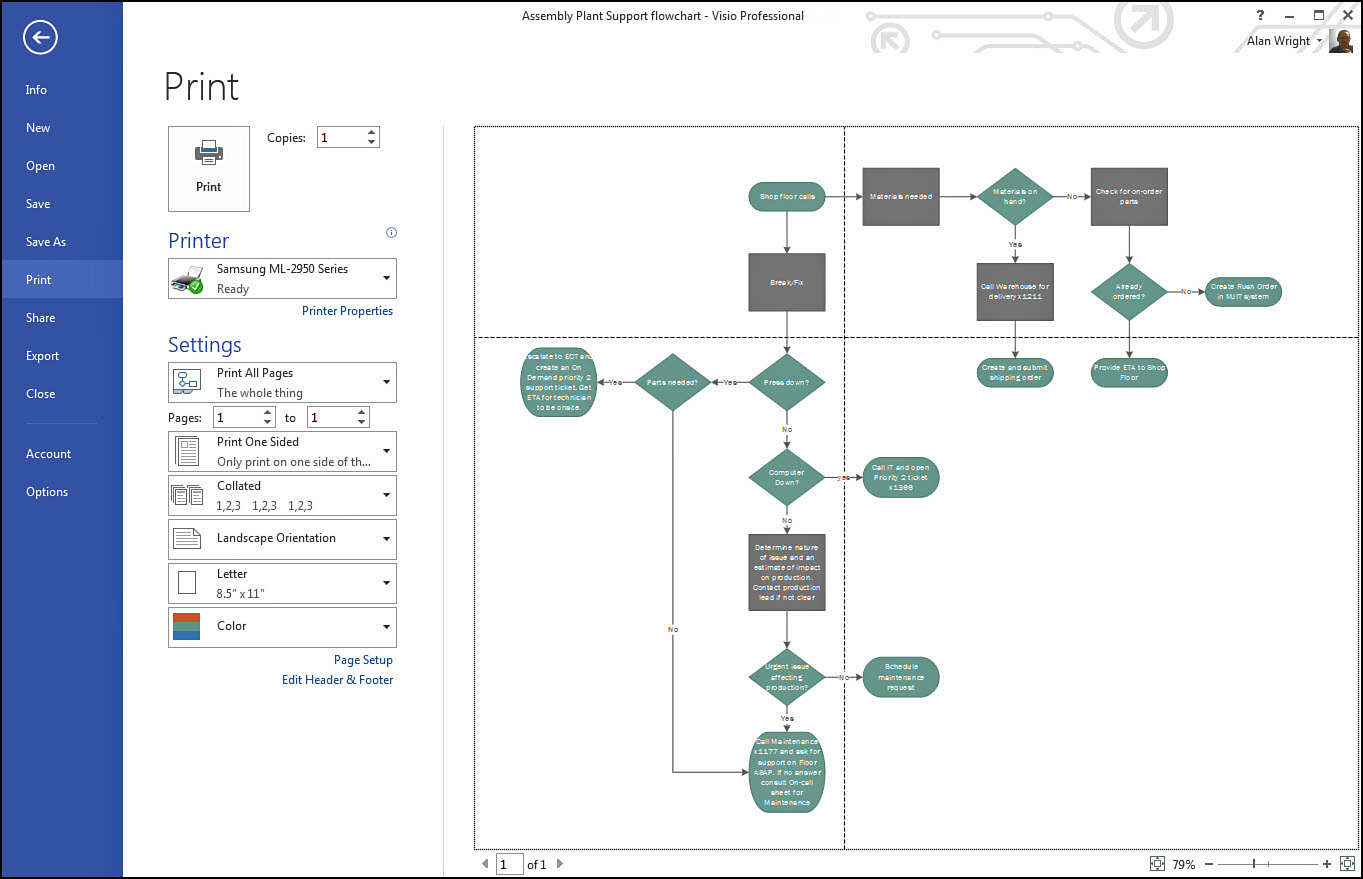Click the Already ordered? diamond in preview
The width and height of the screenshot is (1363, 879).
[1129, 292]
